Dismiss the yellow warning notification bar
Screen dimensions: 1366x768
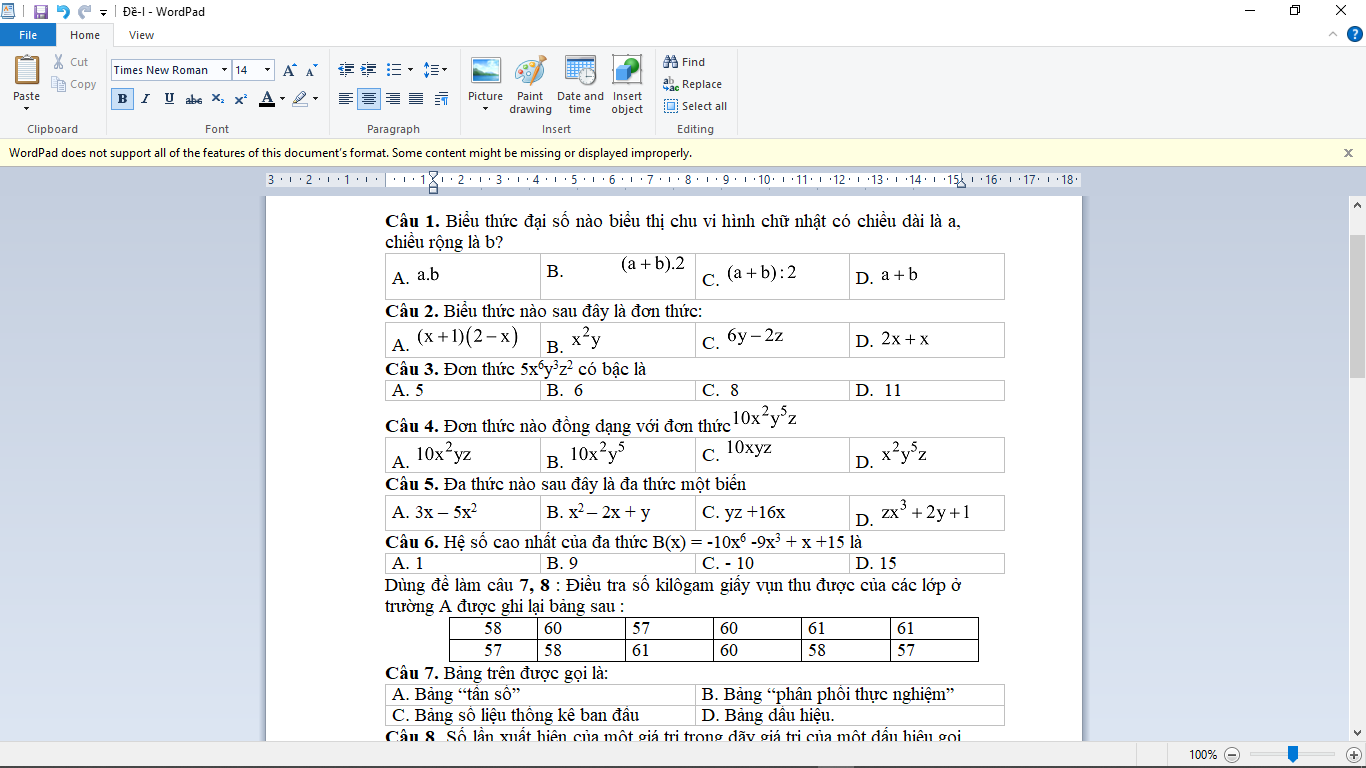[x=1348, y=153]
